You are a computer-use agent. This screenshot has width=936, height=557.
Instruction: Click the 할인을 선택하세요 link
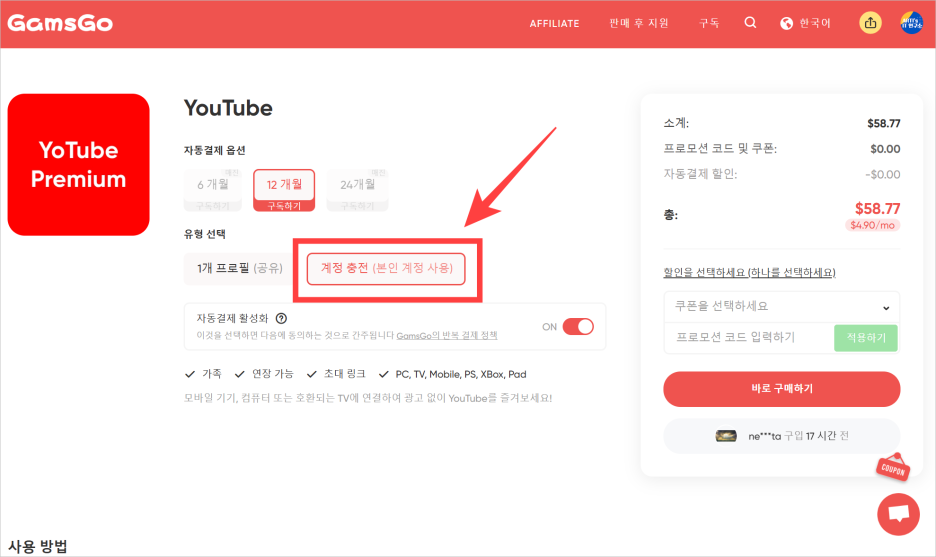pos(749,272)
